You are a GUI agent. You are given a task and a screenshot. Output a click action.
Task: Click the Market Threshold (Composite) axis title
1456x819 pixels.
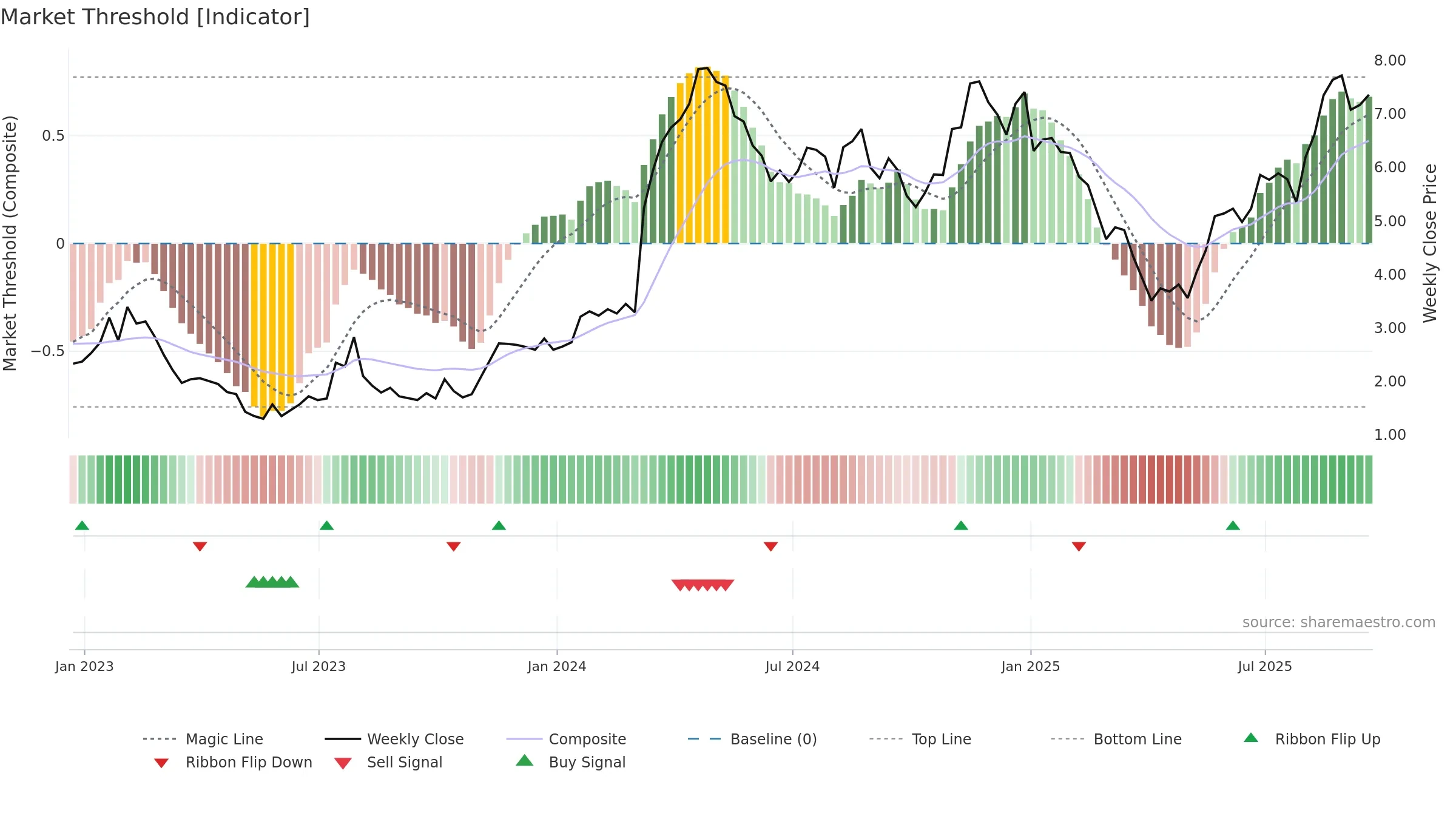(x=10, y=243)
